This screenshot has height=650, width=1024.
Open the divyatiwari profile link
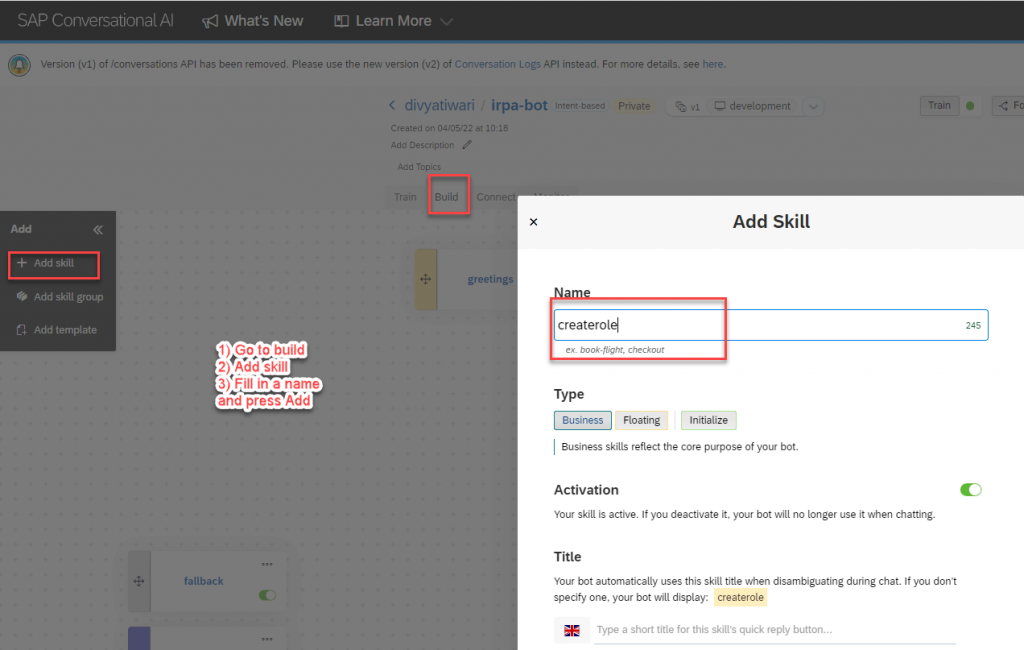click(440, 105)
